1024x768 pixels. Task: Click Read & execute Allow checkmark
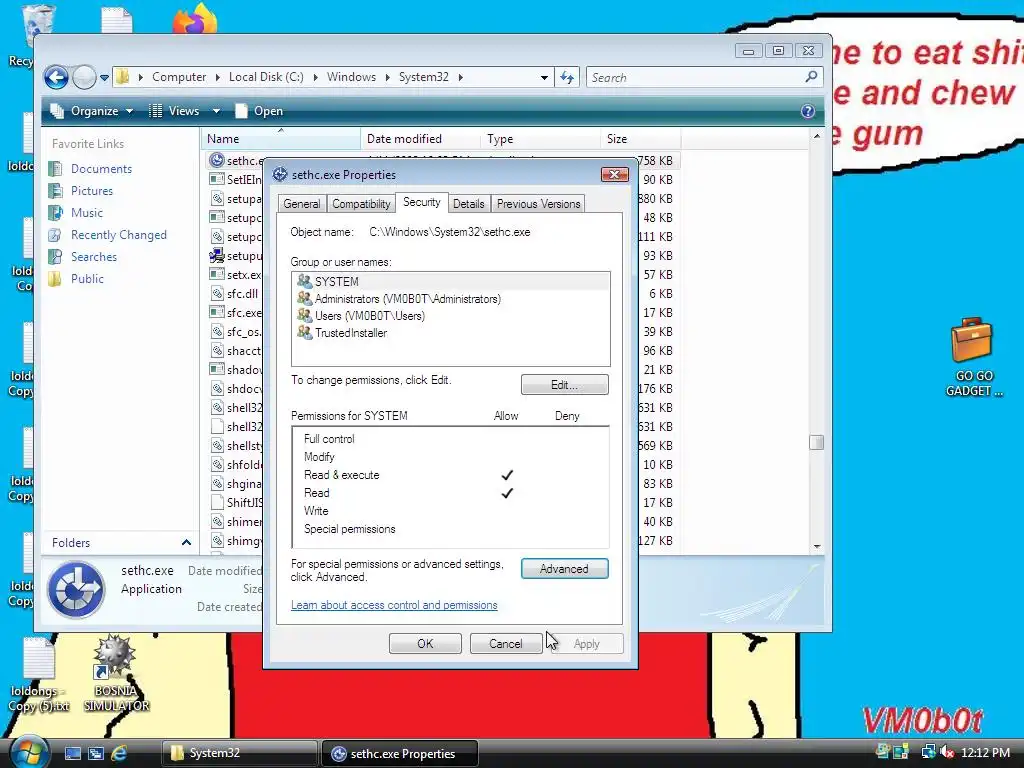507,475
